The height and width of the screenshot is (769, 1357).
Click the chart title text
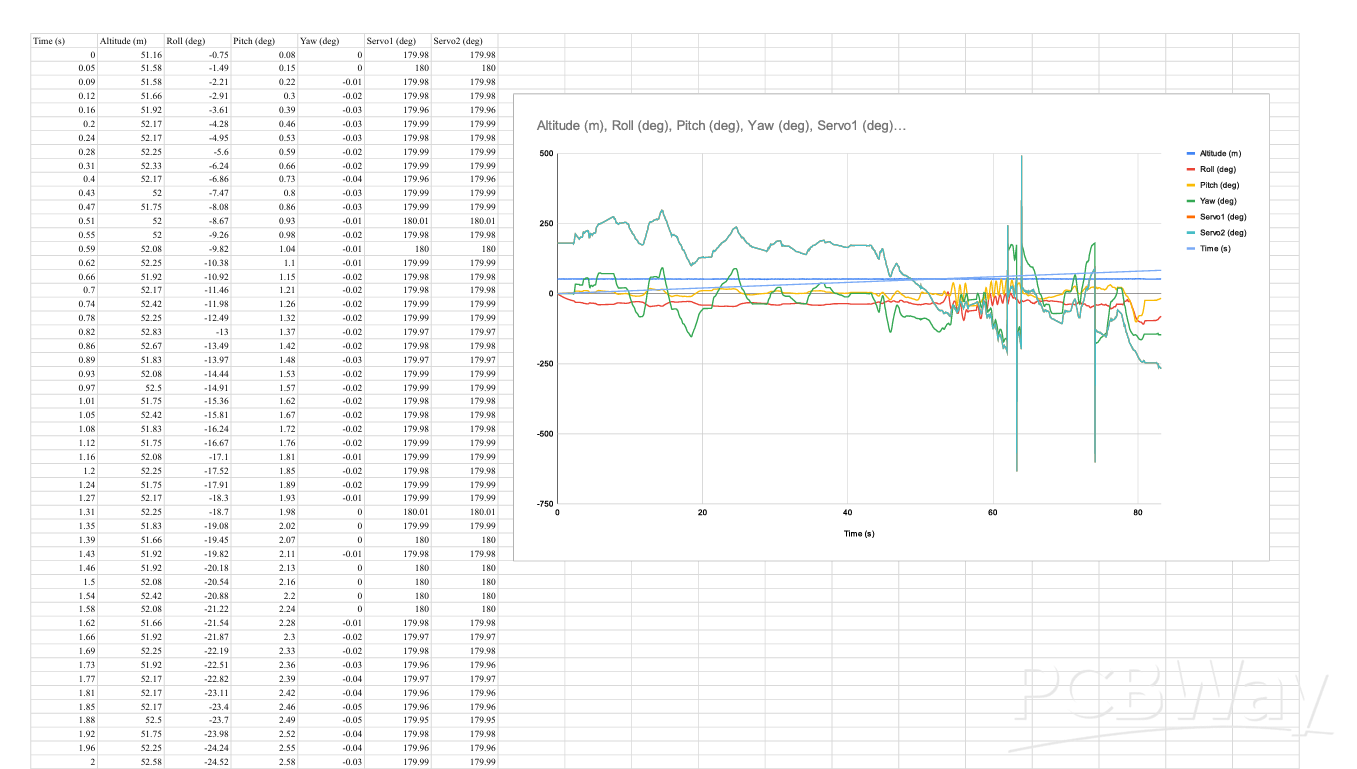click(x=721, y=126)
